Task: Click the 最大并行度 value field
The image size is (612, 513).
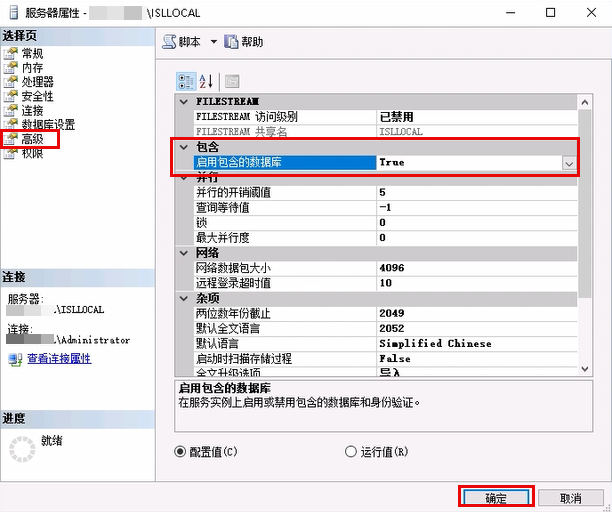Action: [x=475, y=238]
